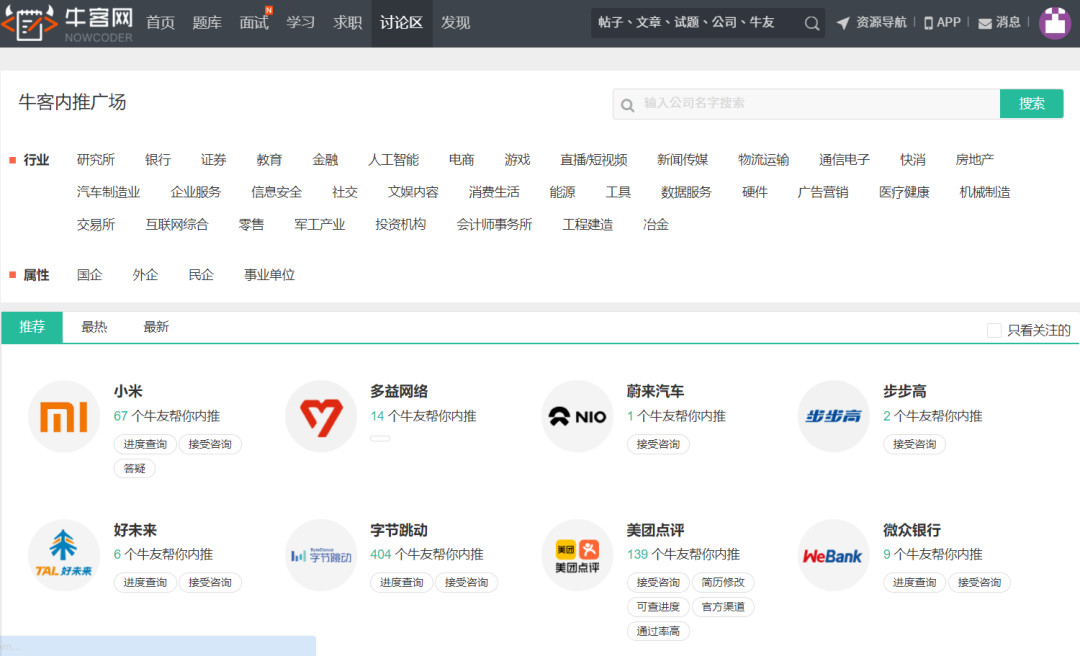The height and width of the screenshot is (656, 1080).
Task: Open the 美团点评 company logo
Action: coord(577,555)
